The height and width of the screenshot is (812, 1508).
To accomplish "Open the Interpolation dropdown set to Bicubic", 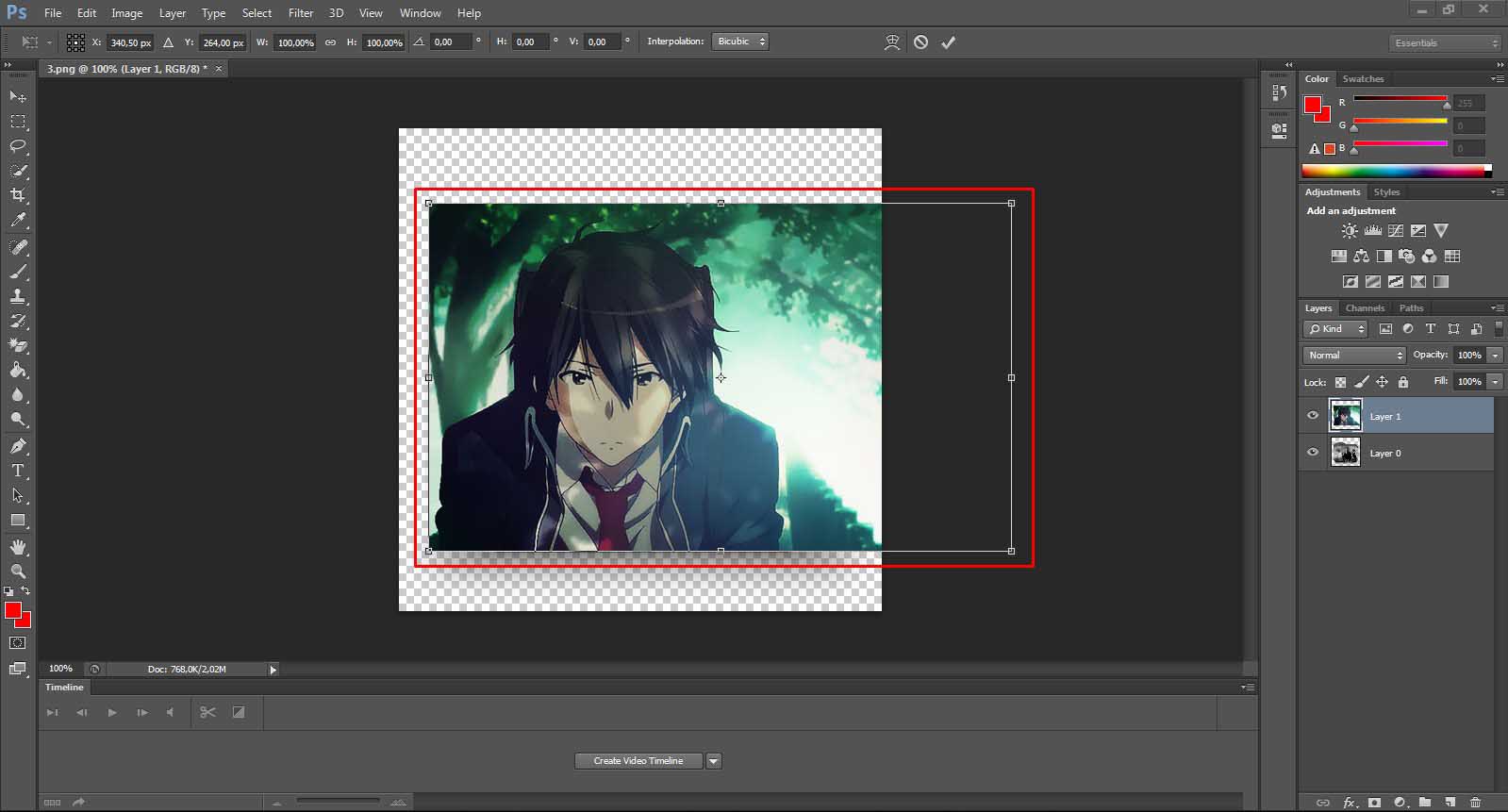I will coord(740,41).
